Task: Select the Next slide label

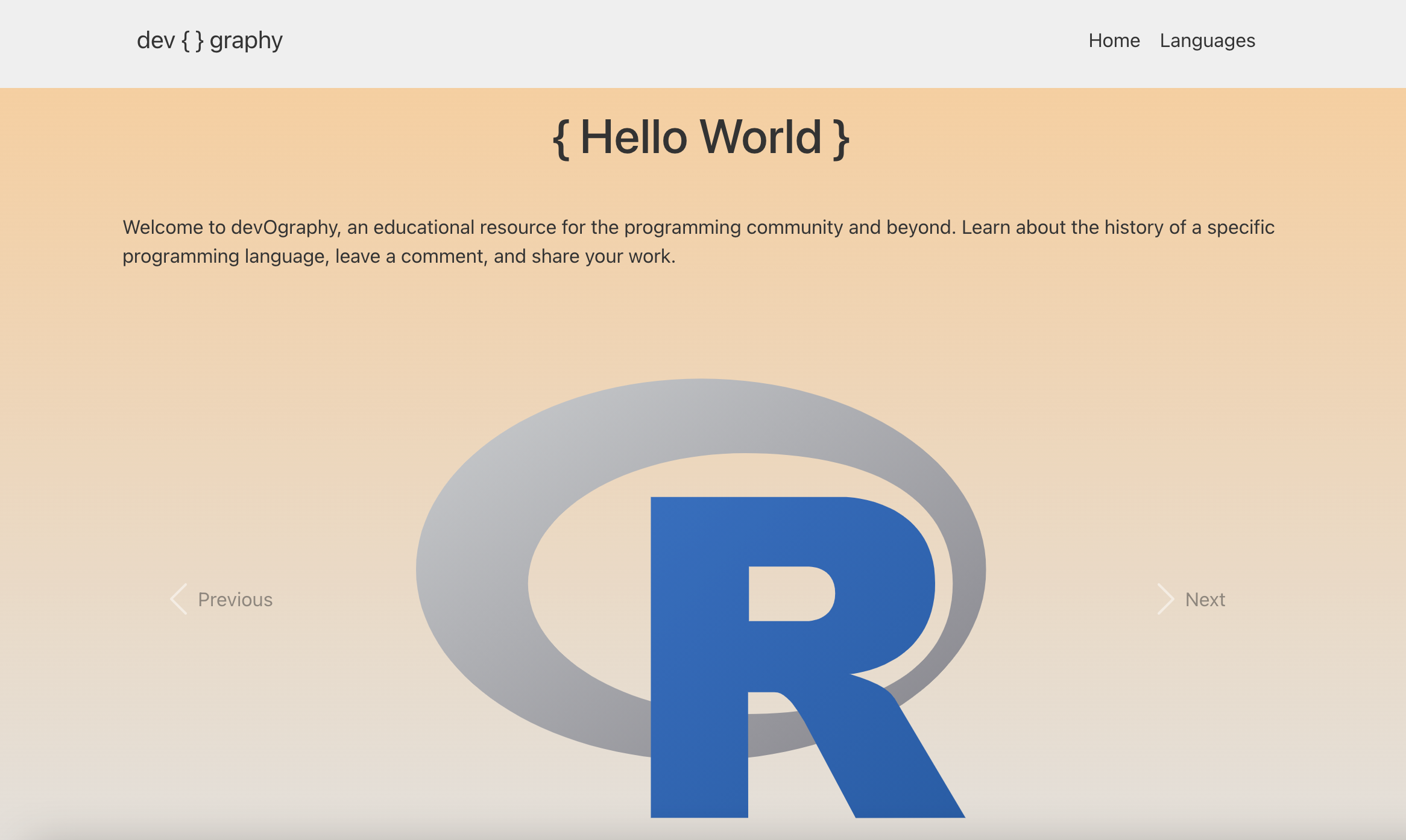Action: tap(1205, 600)
